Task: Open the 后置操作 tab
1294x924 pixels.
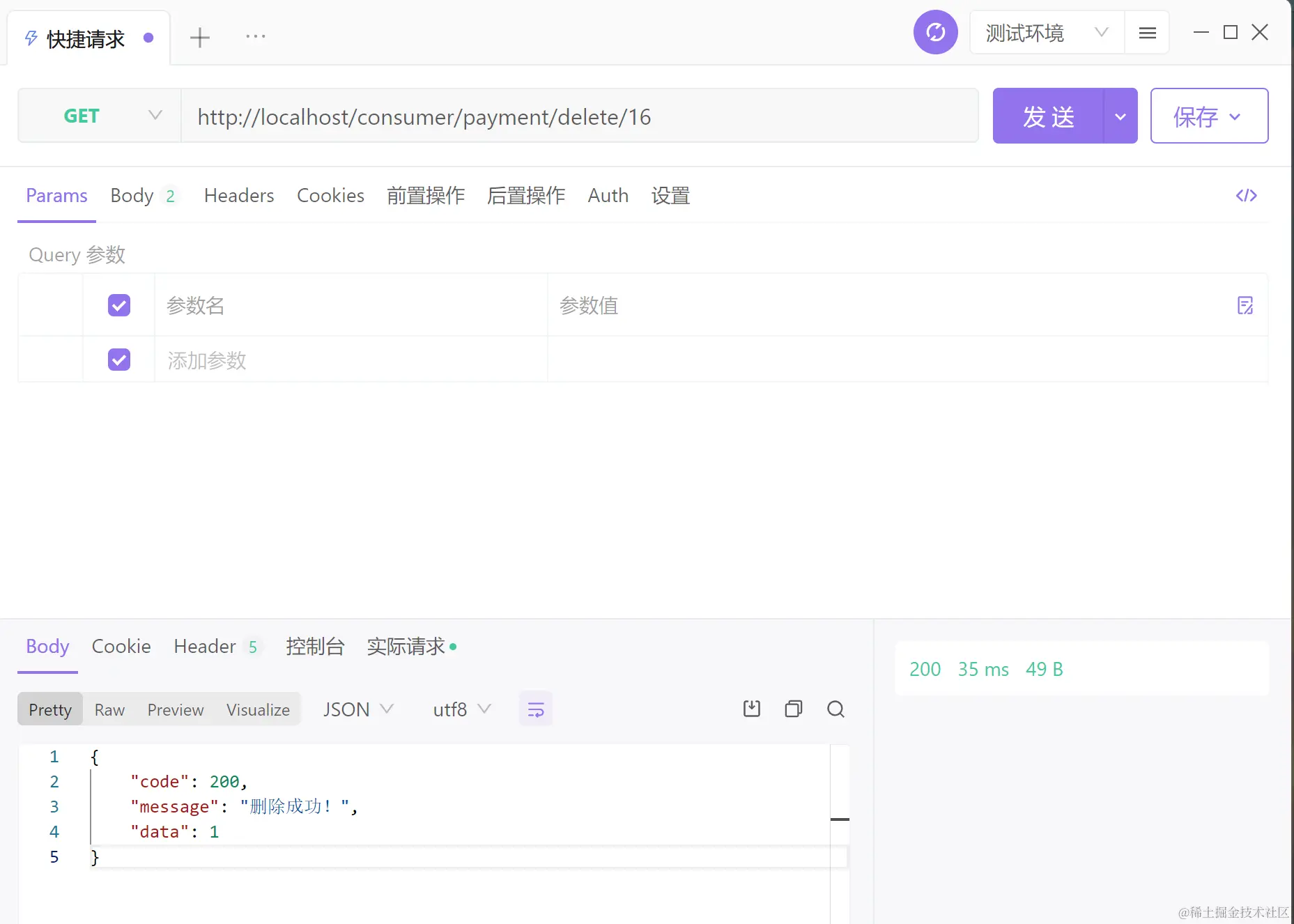Action: pyautogui.click(x=526, y=196)
